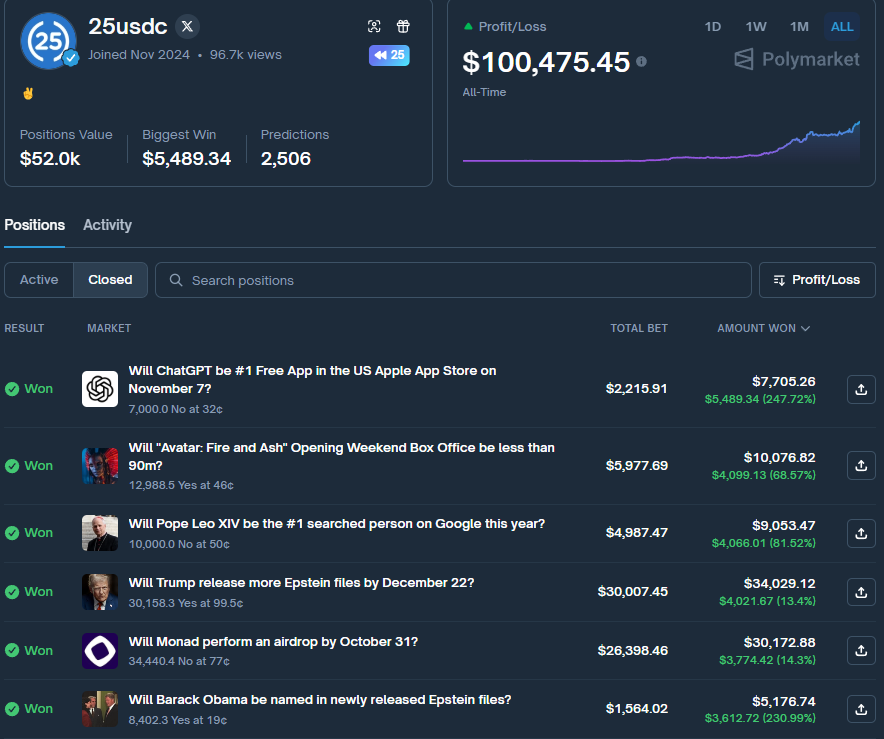
Task: Click the victory hand emoji bio
Action: click(x=28, y=94)
